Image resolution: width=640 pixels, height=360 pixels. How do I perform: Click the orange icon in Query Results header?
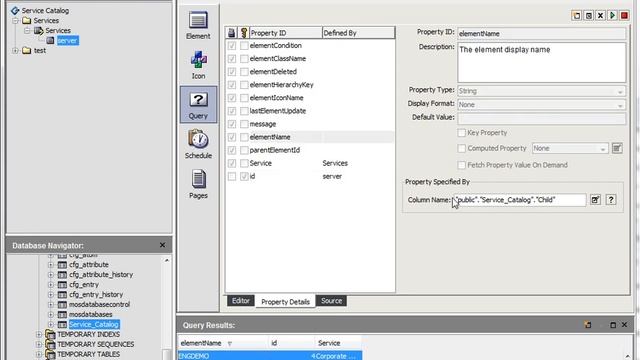point(588,325)
